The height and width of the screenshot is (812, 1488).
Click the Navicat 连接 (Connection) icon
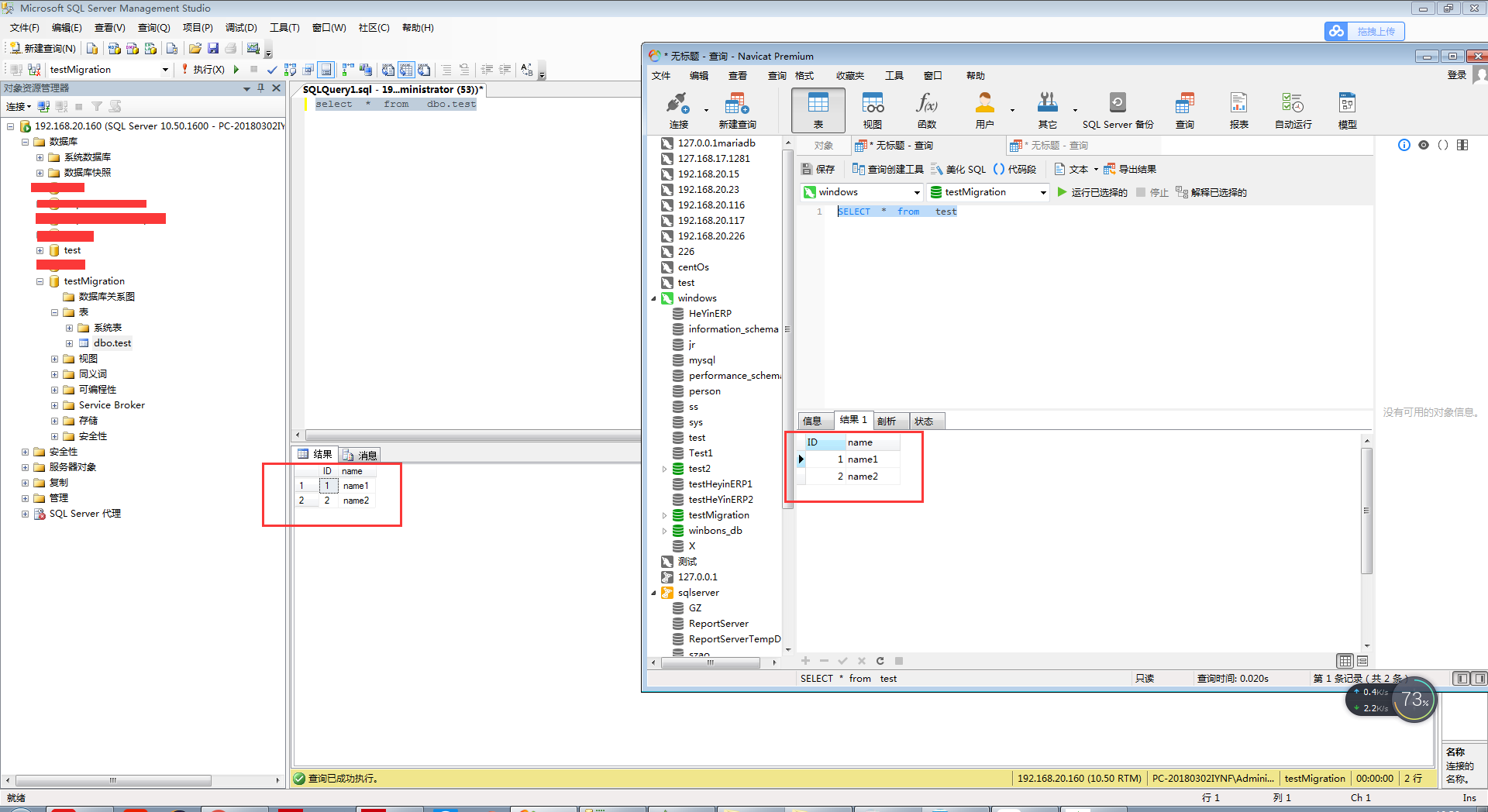[x=678, y=110]
